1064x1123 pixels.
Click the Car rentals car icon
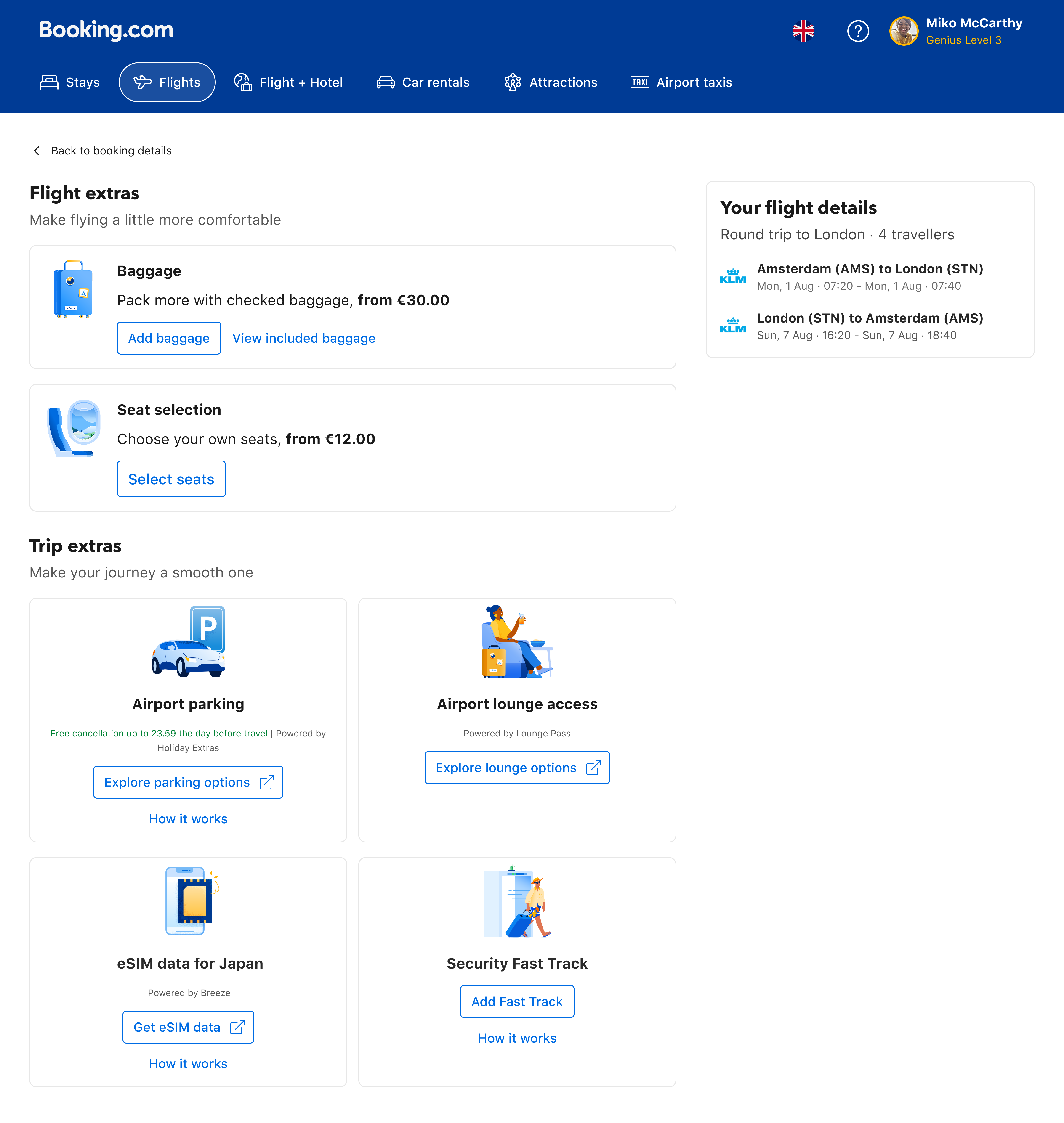[386, 82]
